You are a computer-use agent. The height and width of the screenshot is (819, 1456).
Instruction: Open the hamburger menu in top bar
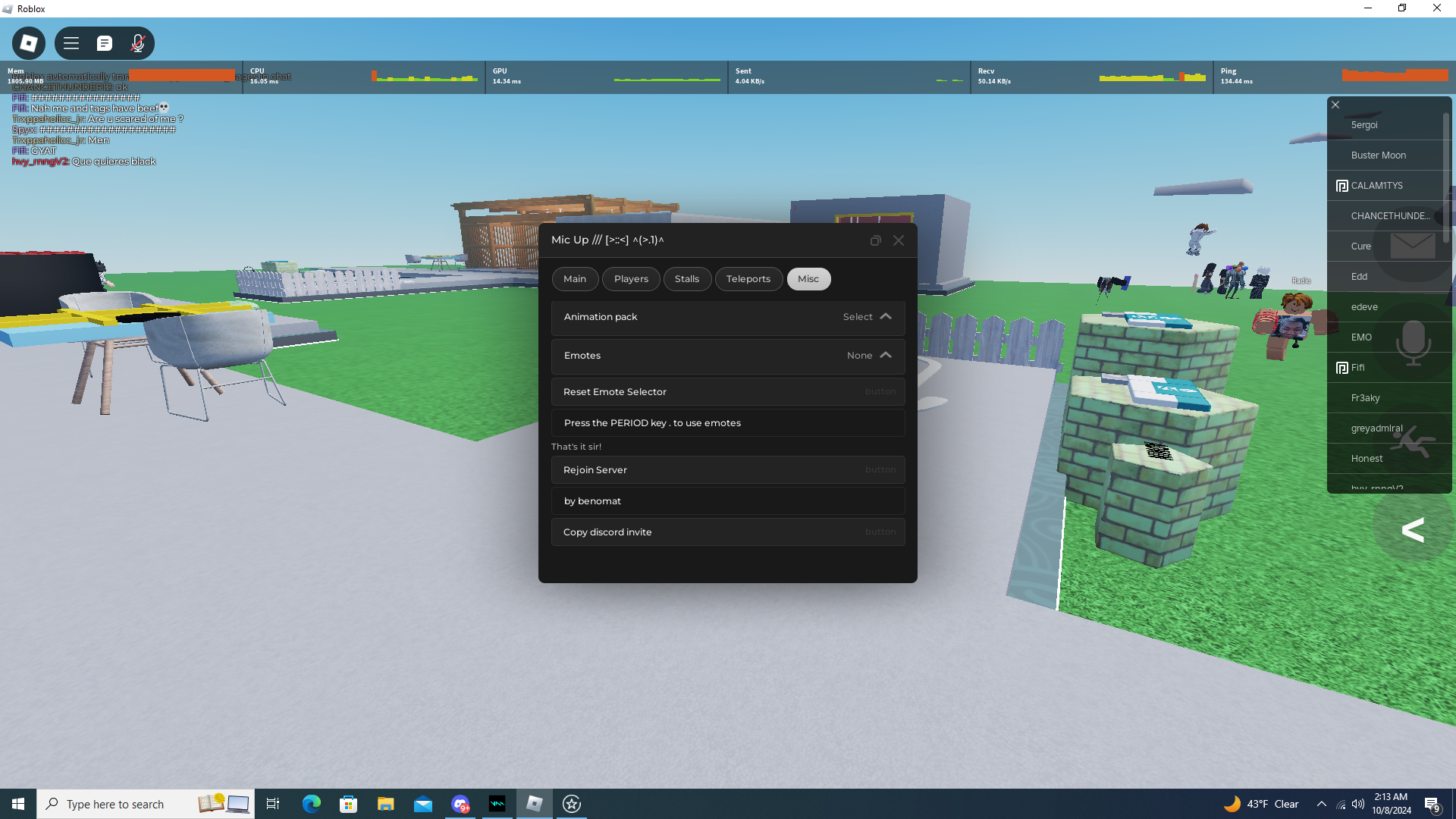click(x=71, y=43)
